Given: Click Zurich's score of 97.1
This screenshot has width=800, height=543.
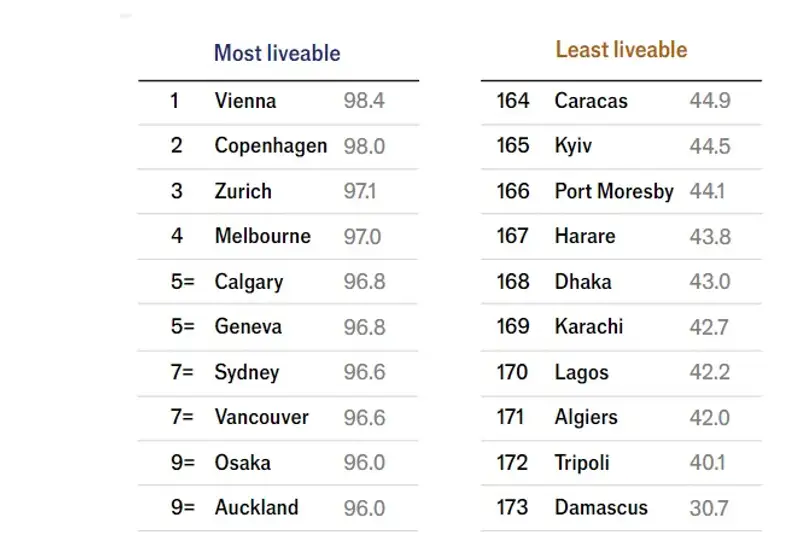Looking at the screenshot, I should 360,191.
